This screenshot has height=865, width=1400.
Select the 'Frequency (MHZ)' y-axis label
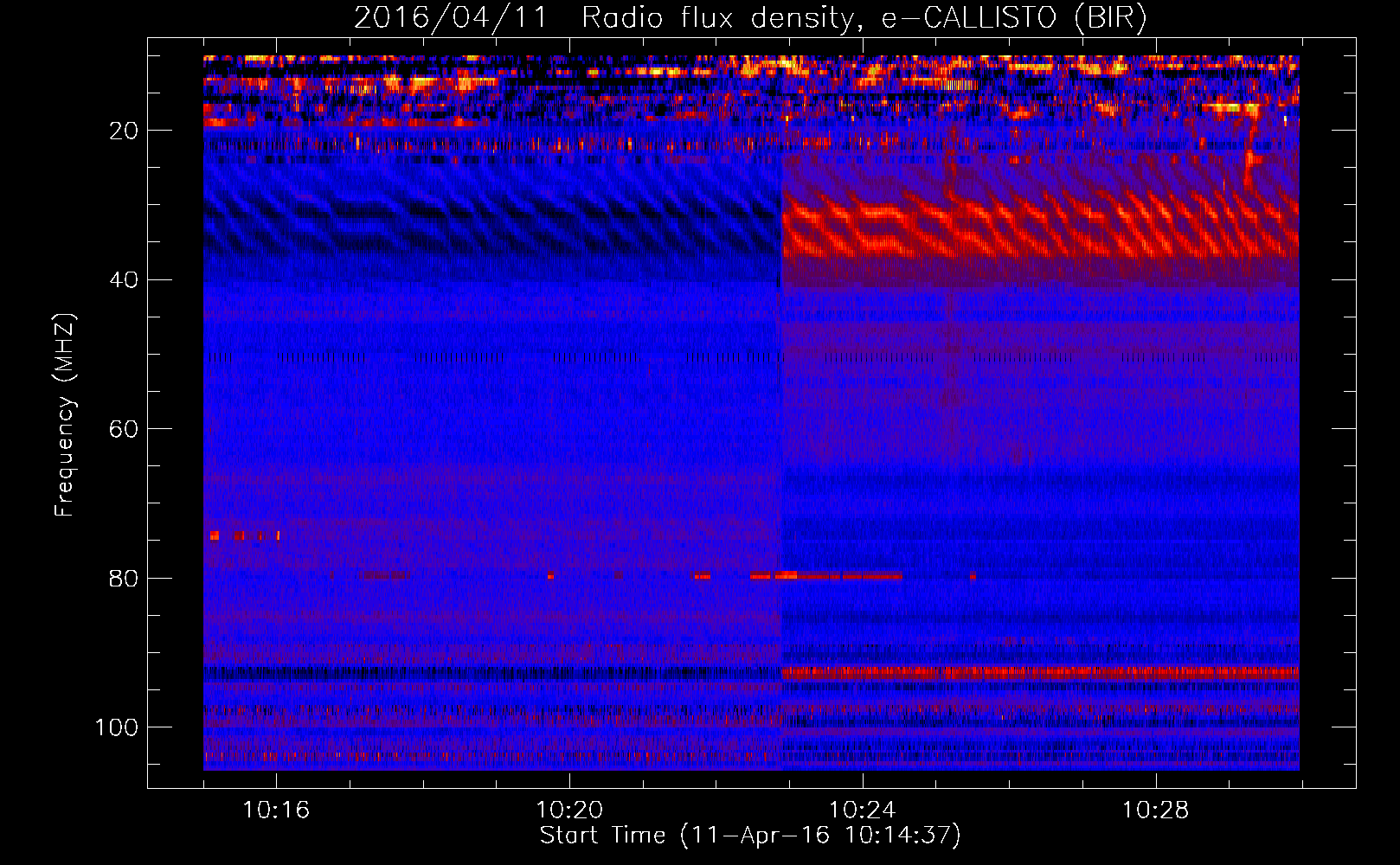[x=65, y=415]
